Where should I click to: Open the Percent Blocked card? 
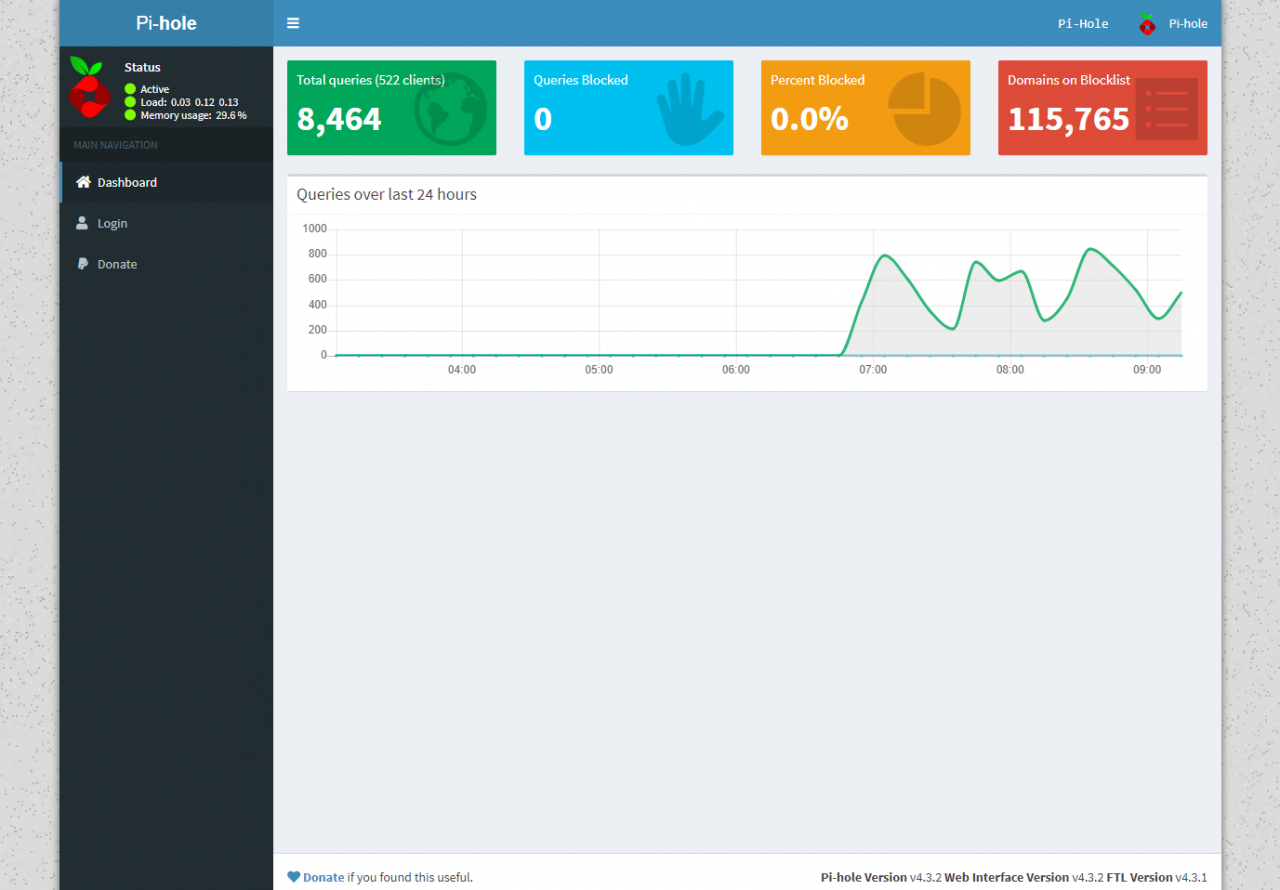865,108
